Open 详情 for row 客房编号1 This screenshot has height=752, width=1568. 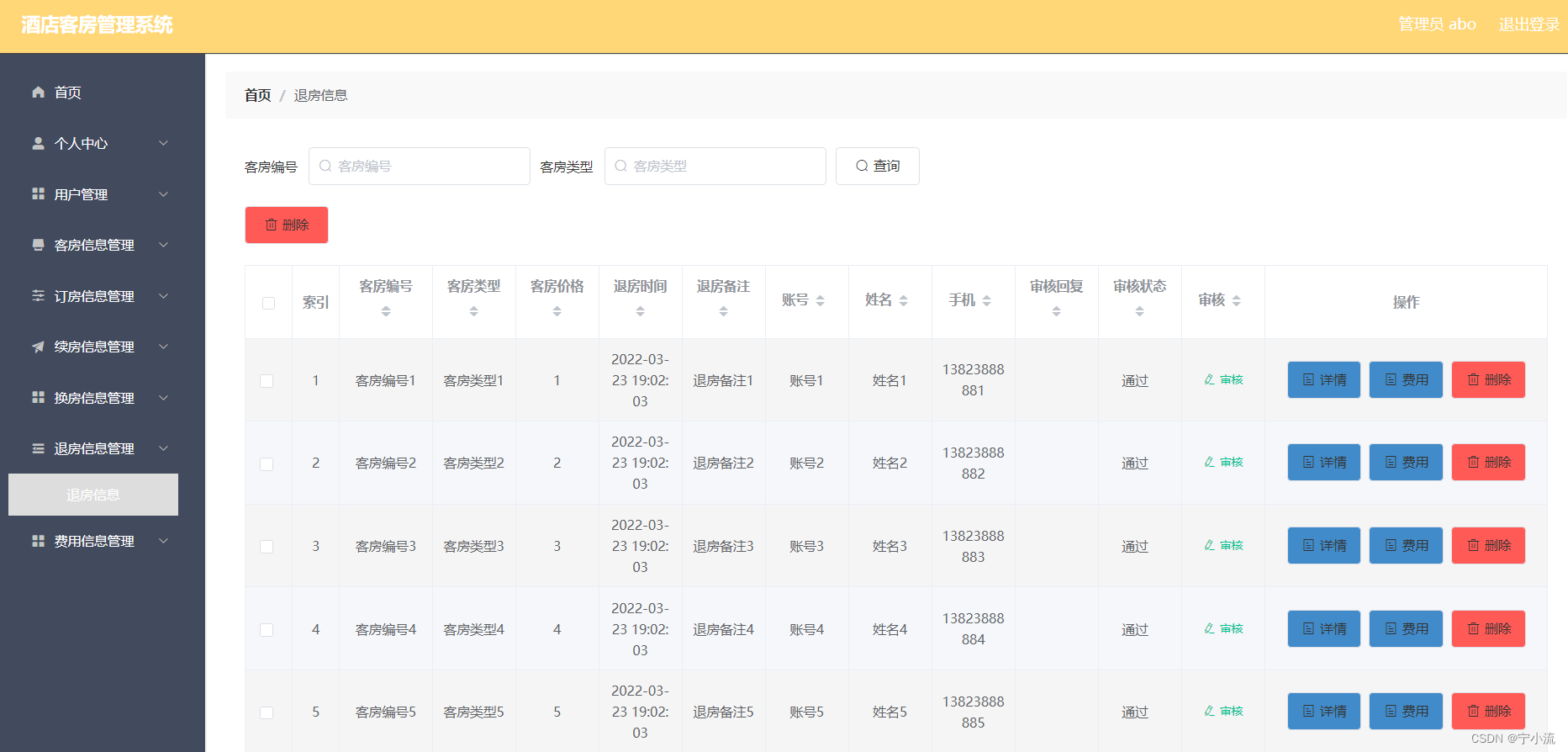pos(1323,379)
